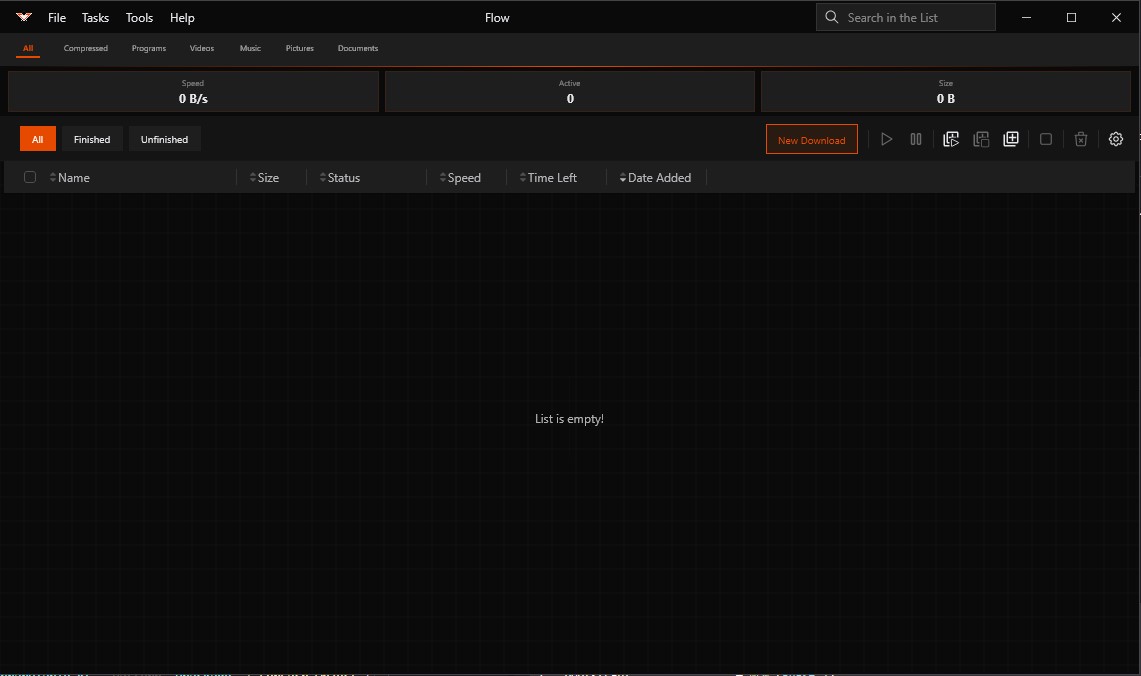The height and width of the screenshot is (676, 1141).
Task: Filter list by Finished downloads
Action: 92,139
